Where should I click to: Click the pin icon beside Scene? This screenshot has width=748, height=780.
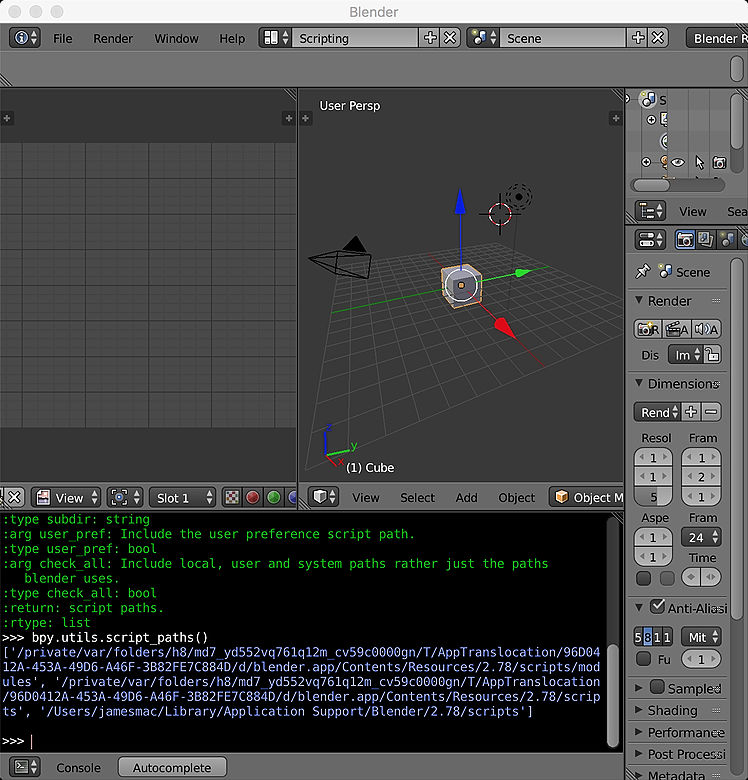(x=644, y=272)
